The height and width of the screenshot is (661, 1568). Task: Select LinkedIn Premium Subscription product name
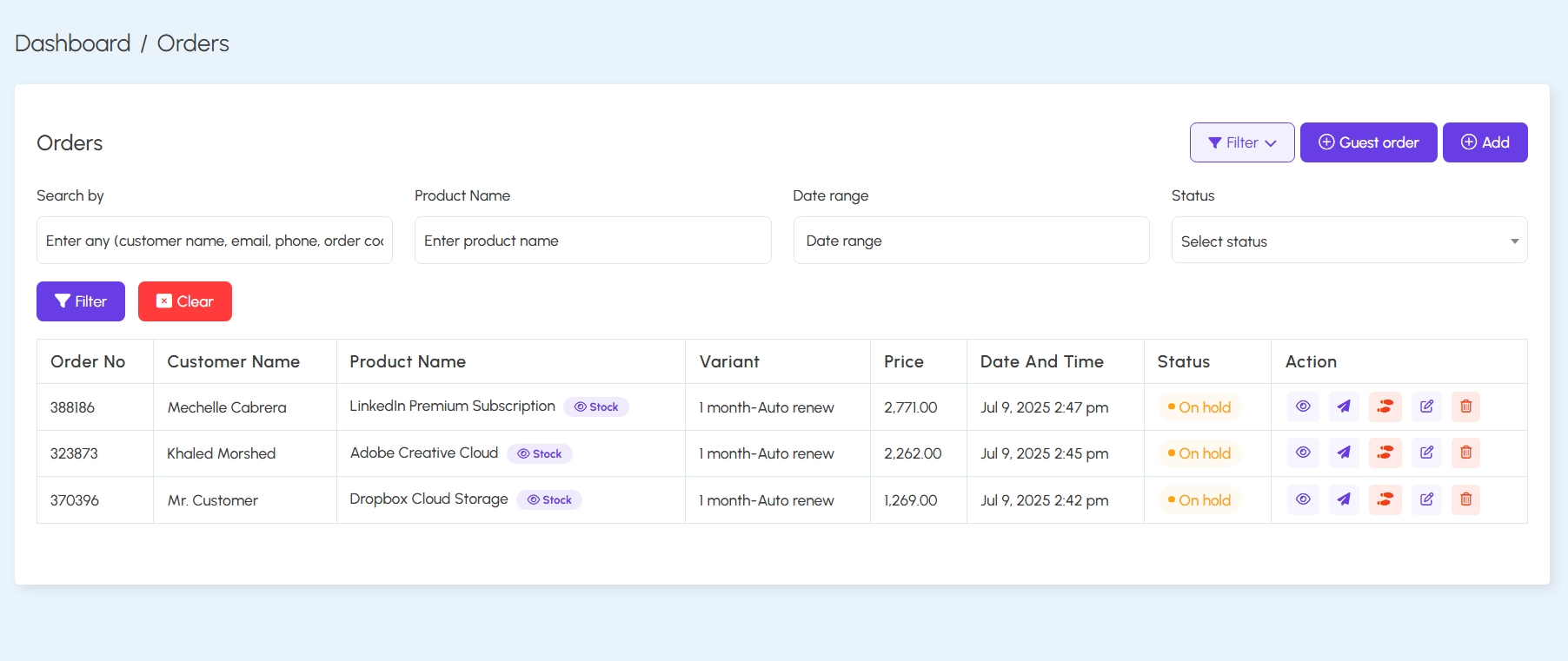click(x=452, y=407)
